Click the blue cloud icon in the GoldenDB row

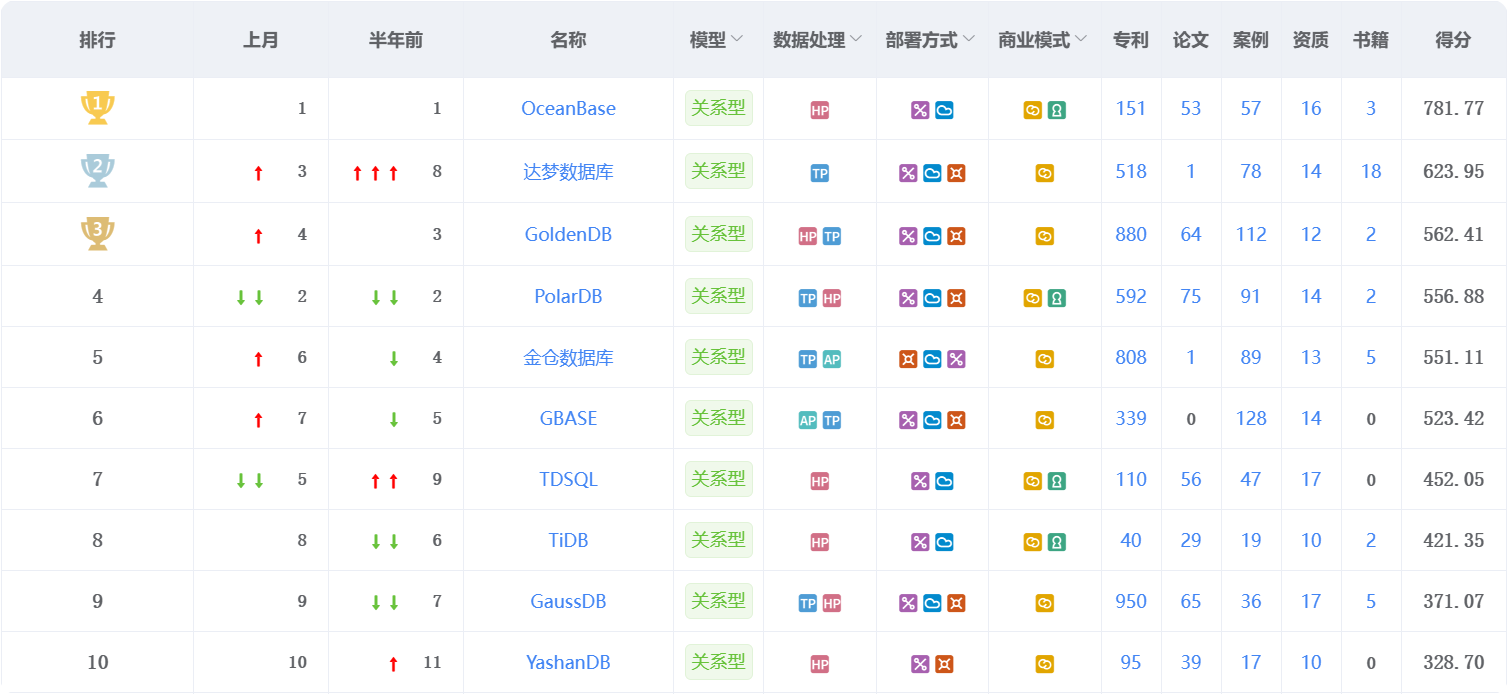[932, 237]
